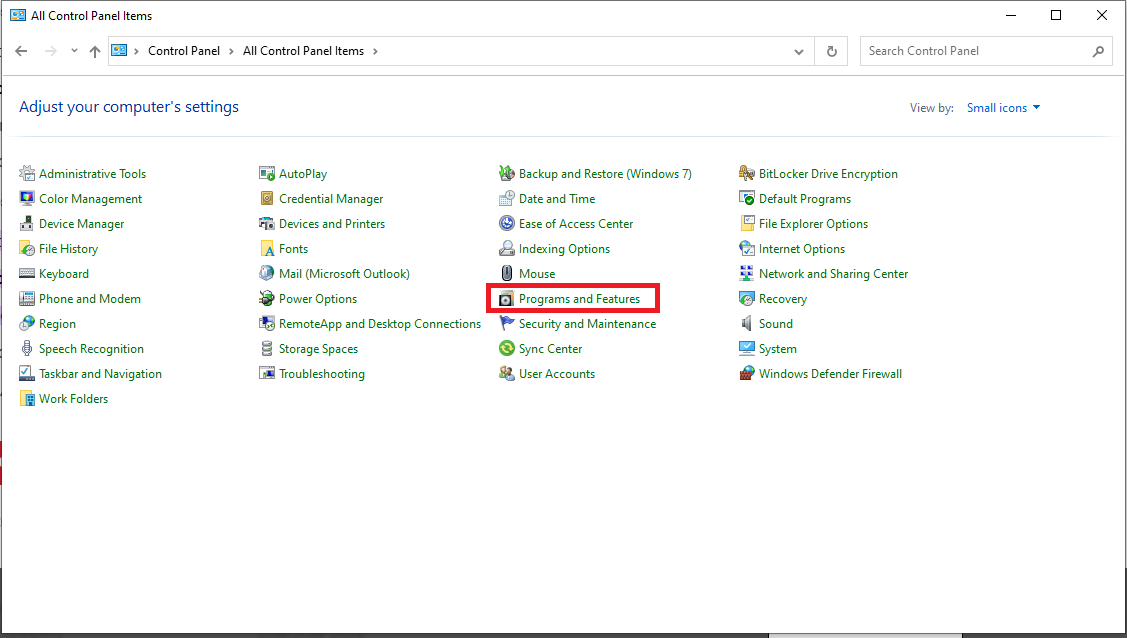Refresh the Control Panel view
The width and height of the screenshot is (1127, 638).
click(832, 51)
